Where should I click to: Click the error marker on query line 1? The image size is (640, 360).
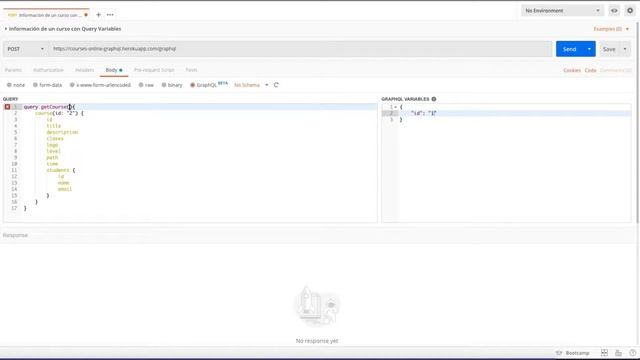click(x=7, y=107)
